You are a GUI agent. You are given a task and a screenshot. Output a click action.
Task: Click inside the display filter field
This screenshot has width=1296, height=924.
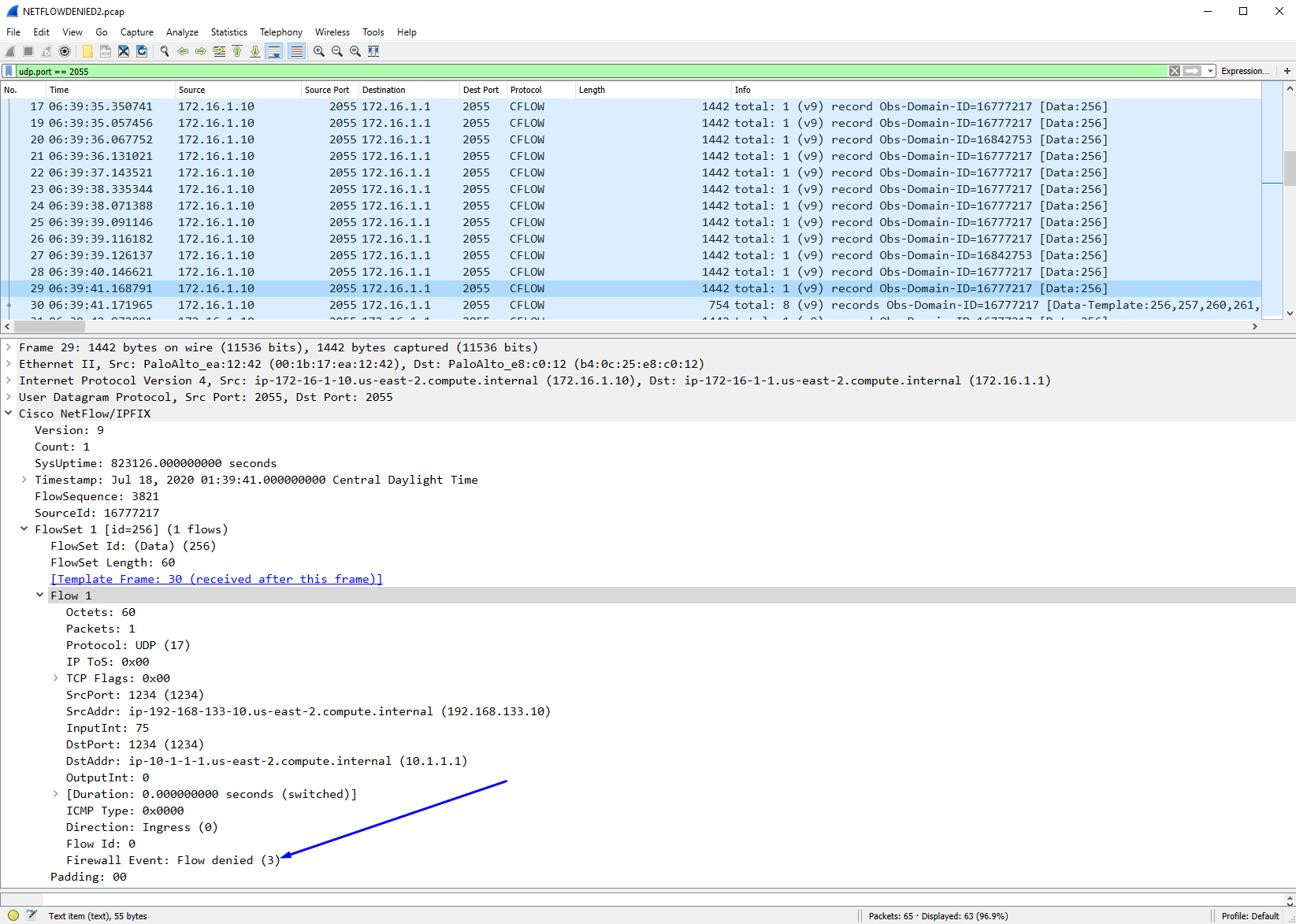[551, 71]
